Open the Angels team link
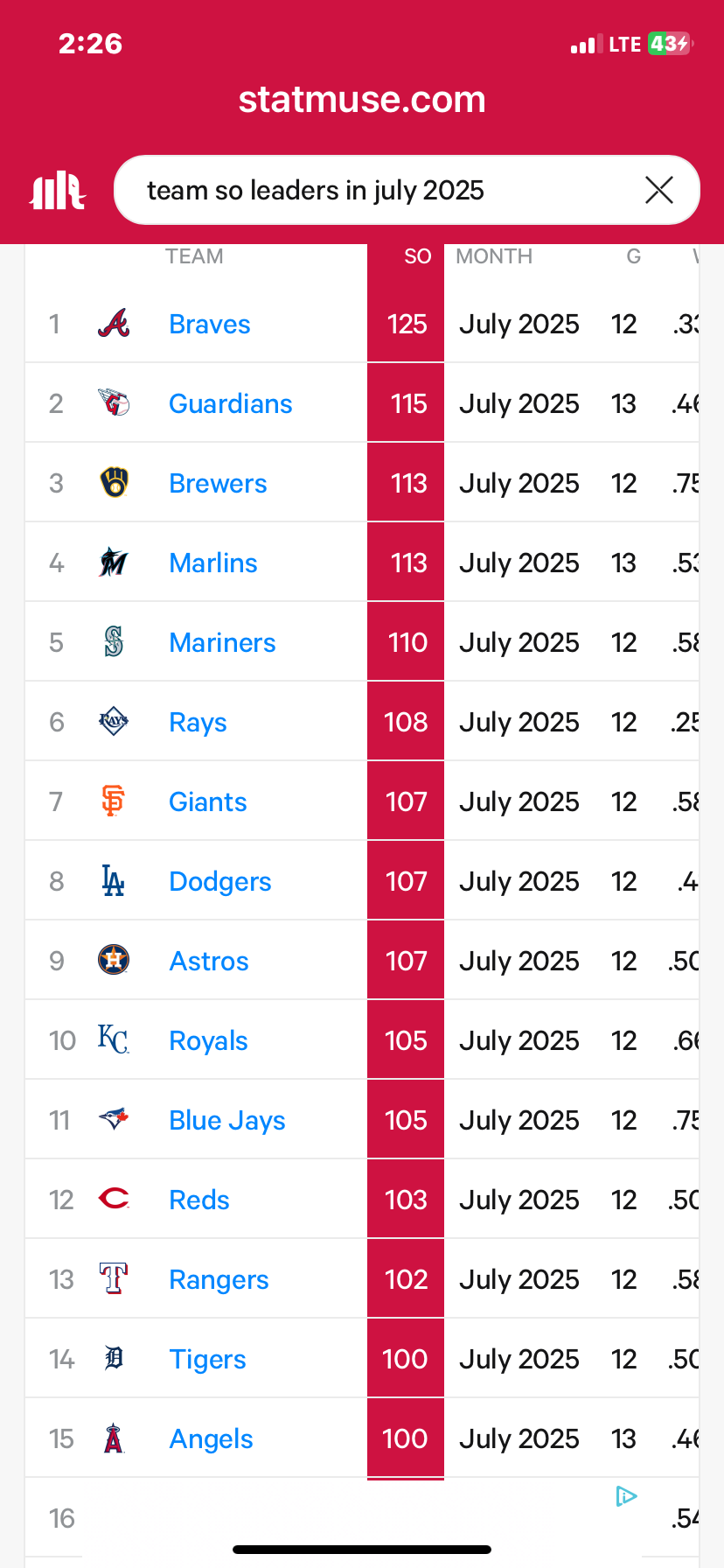Screen dimensions: 724x1568 click(211, 1438)
